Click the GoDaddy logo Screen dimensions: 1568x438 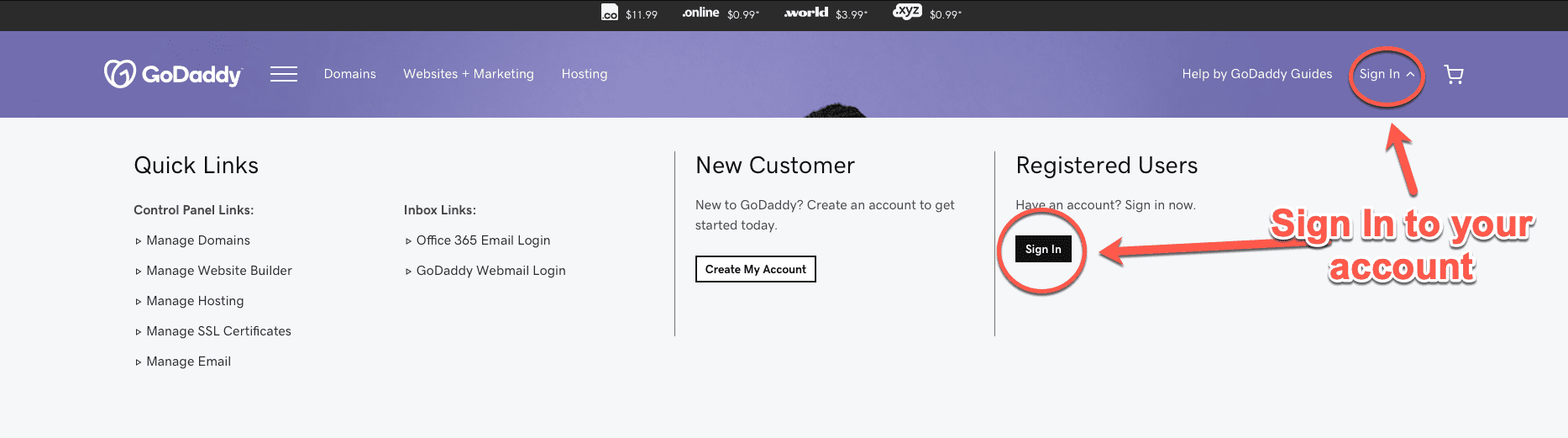pos(173,74)
